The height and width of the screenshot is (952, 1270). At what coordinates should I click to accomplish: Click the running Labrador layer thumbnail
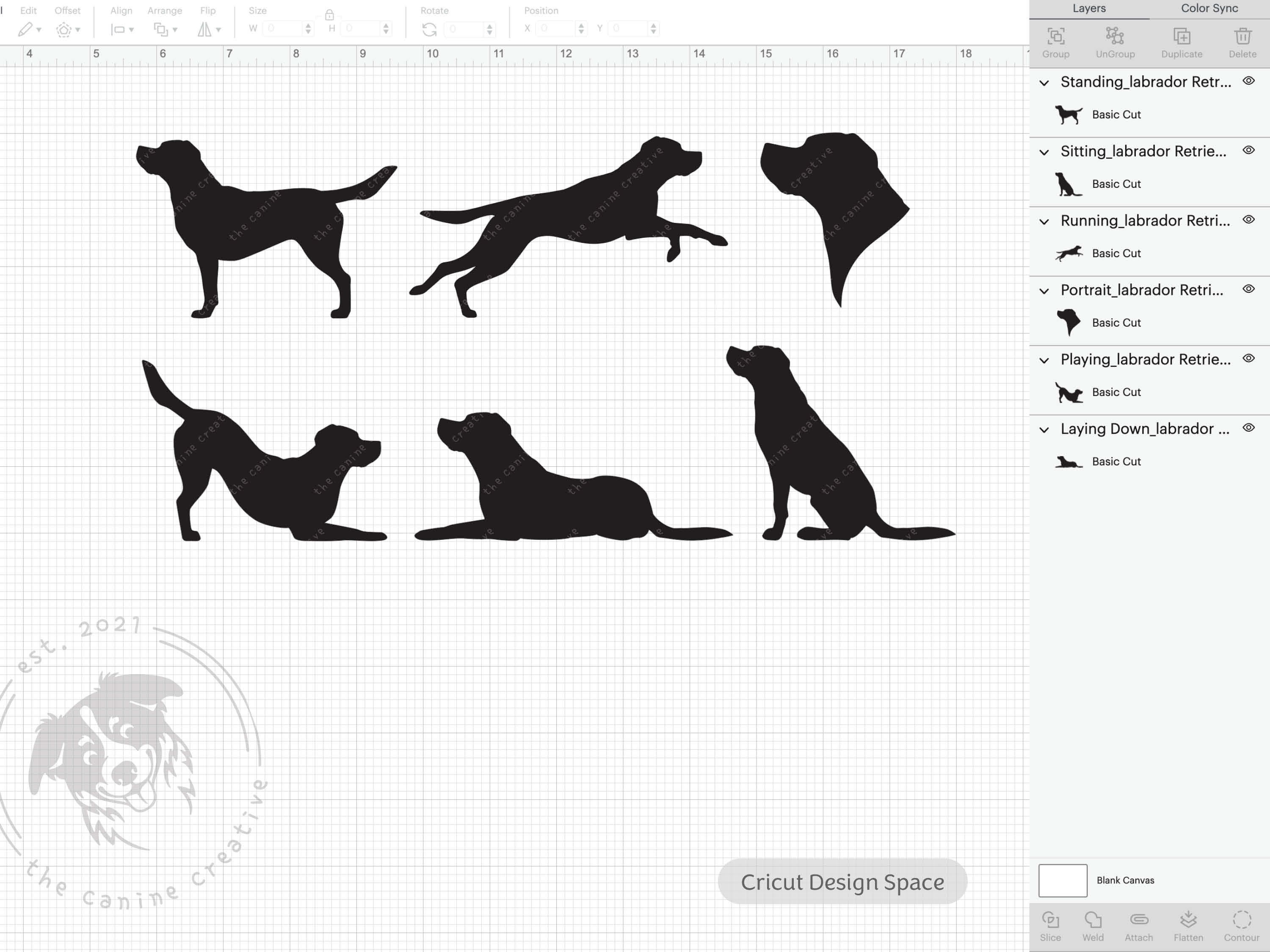click(x=1068, y=253)
